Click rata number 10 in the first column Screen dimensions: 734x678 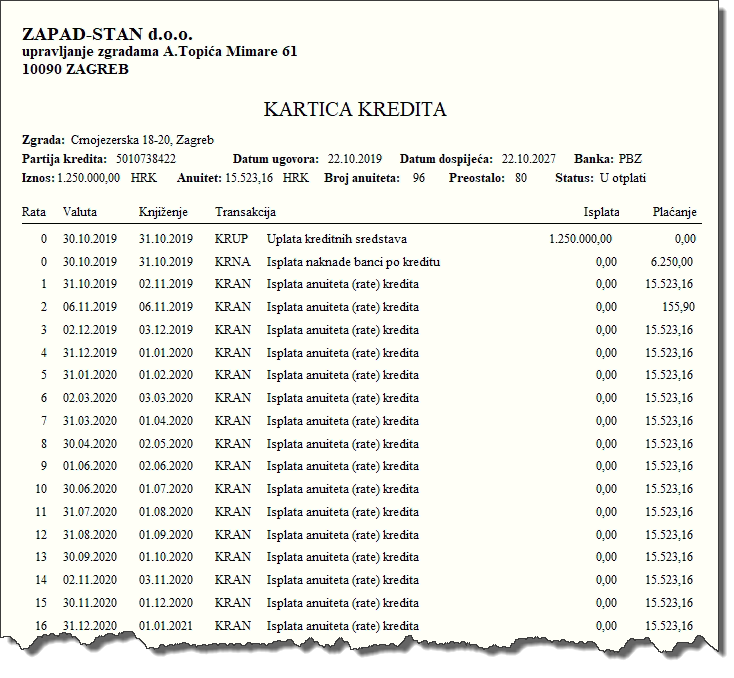pos(41,489)
